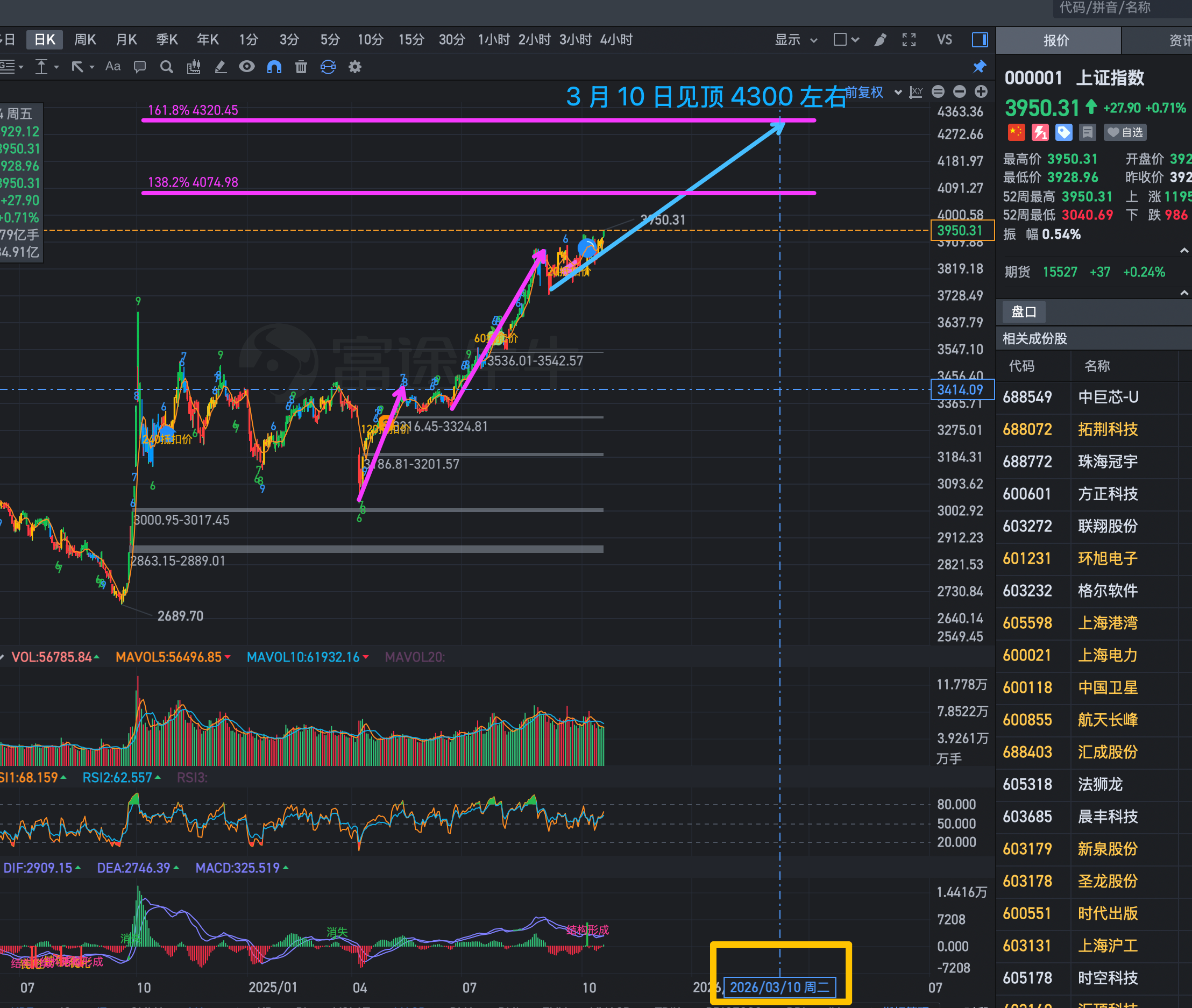Open the drawing toolbar settings gear
The width and height of the screenshot is (1192, 1008).
pyautogui.click(x=355, y=67)
